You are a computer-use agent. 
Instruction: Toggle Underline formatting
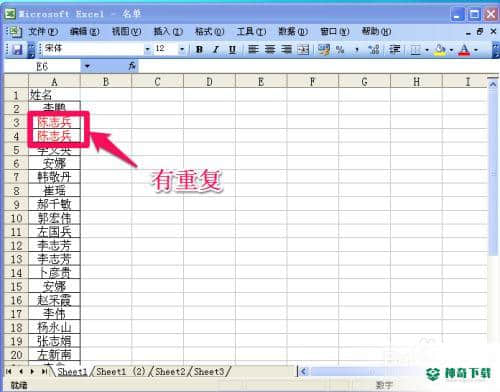coord(232,50)
